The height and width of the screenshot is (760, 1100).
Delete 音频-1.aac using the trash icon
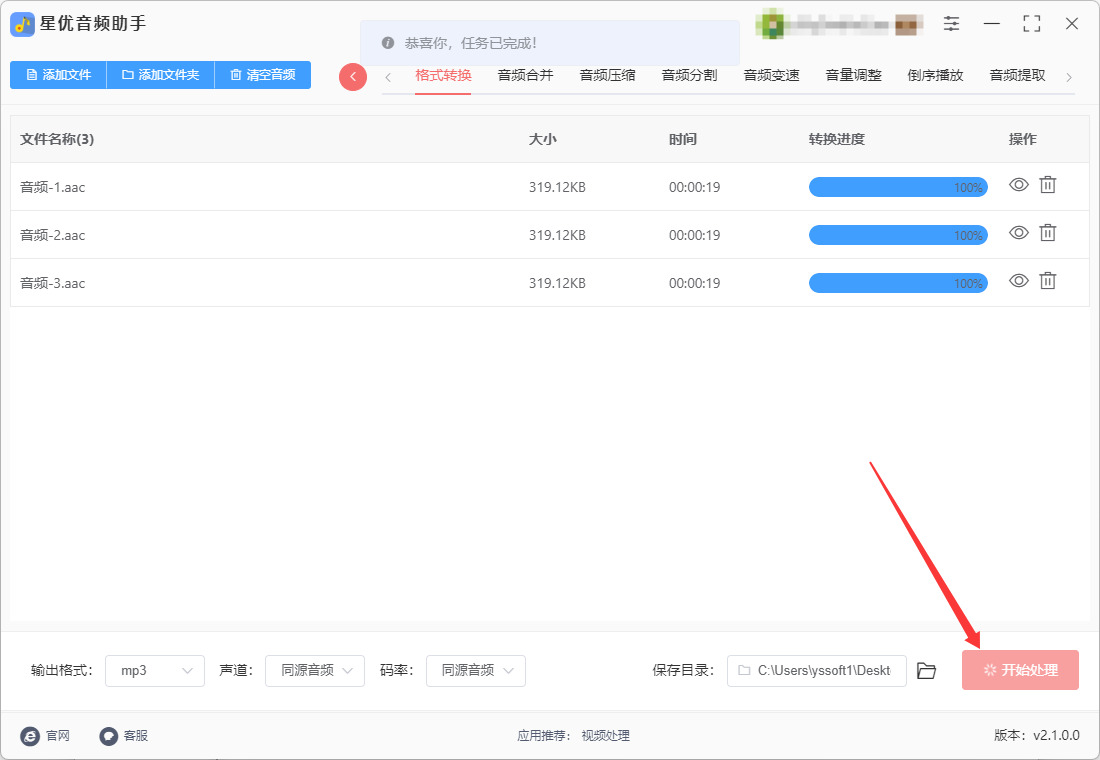(1047, 185)
